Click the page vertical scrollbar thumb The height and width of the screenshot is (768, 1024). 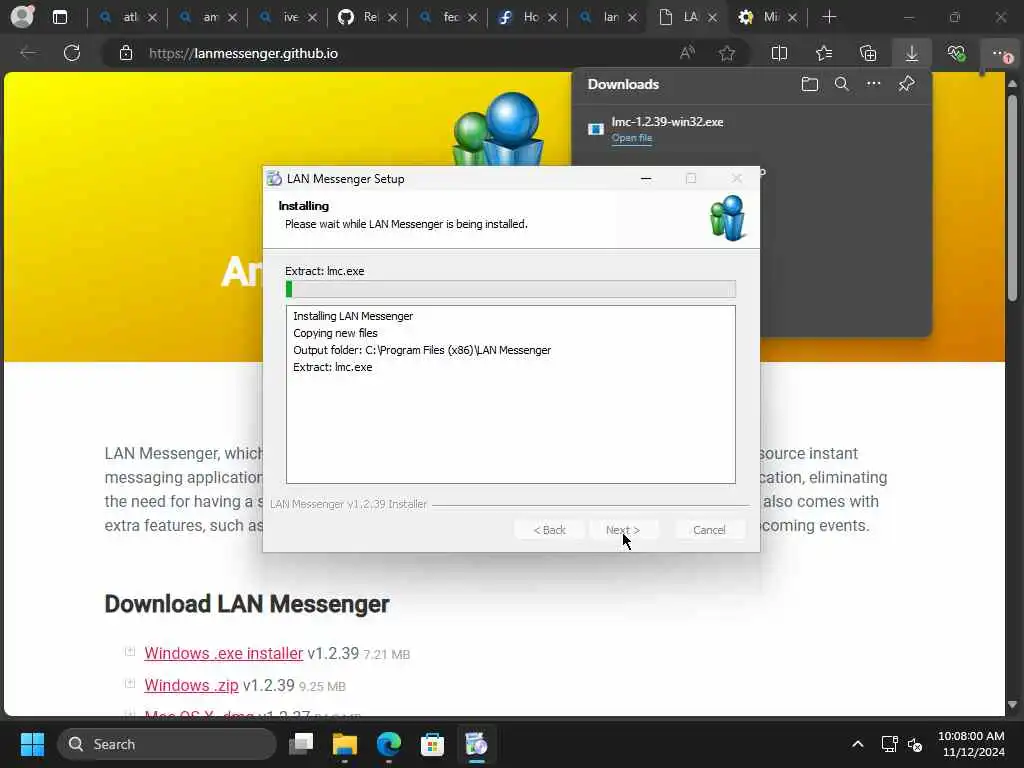[x=1012, y=198]
